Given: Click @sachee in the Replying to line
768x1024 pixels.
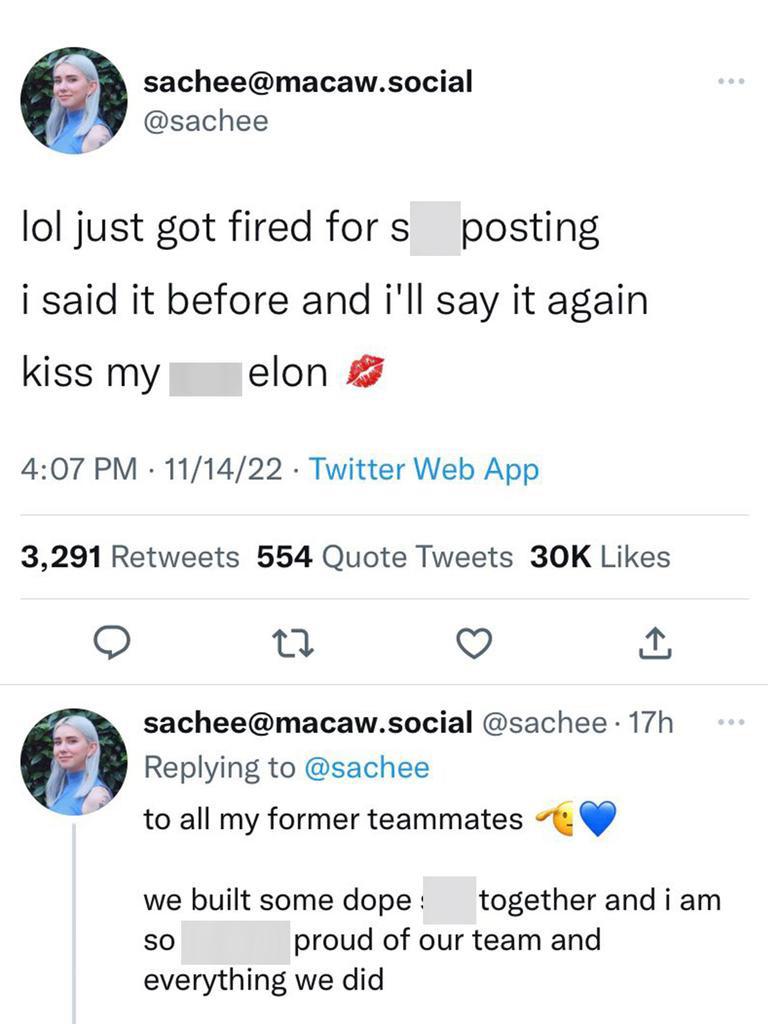Looking at the screenshot, I should tap(366, 768).
